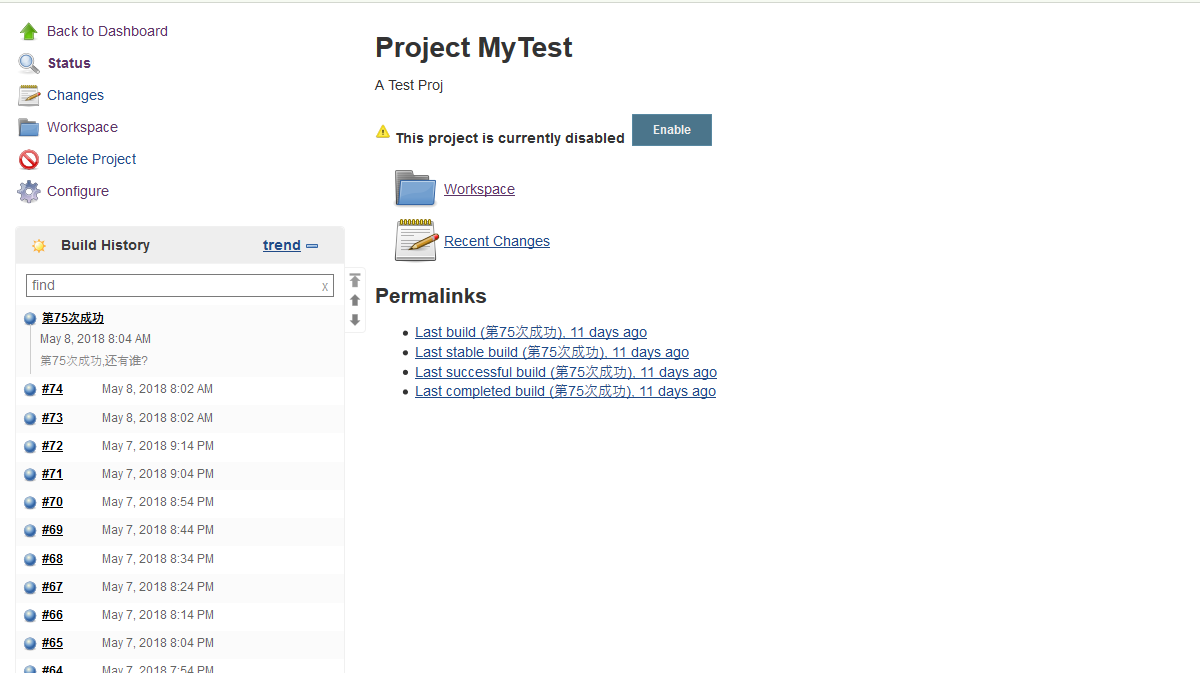Click the sidebar Workspace folder icon

[28, 128]
